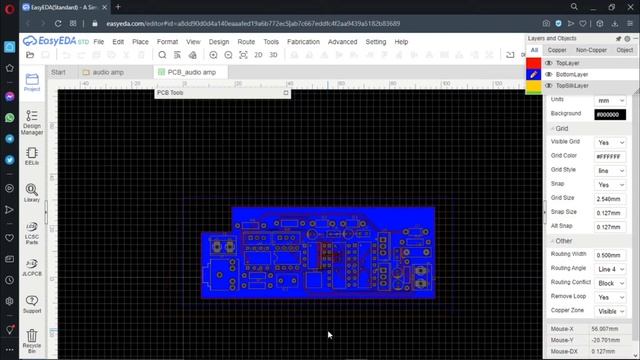This screenshot has height=360, width=640.
Task: Click the BottomLayer blue swatch with pencil
Action: 533,74
